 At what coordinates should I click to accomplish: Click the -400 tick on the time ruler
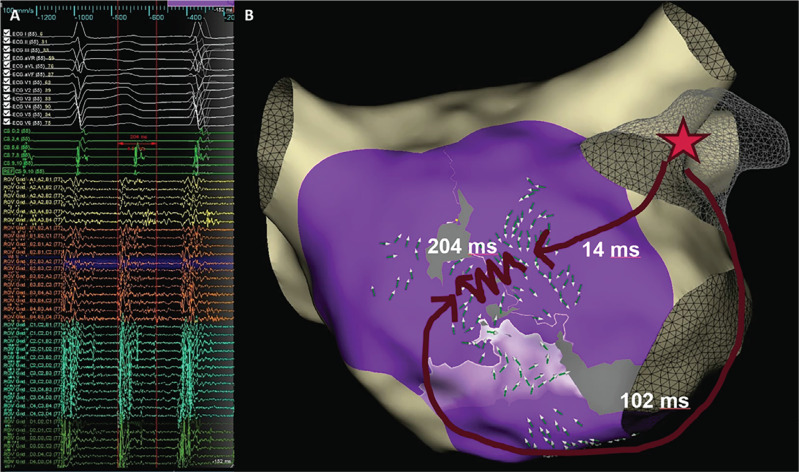pos(193,19)
